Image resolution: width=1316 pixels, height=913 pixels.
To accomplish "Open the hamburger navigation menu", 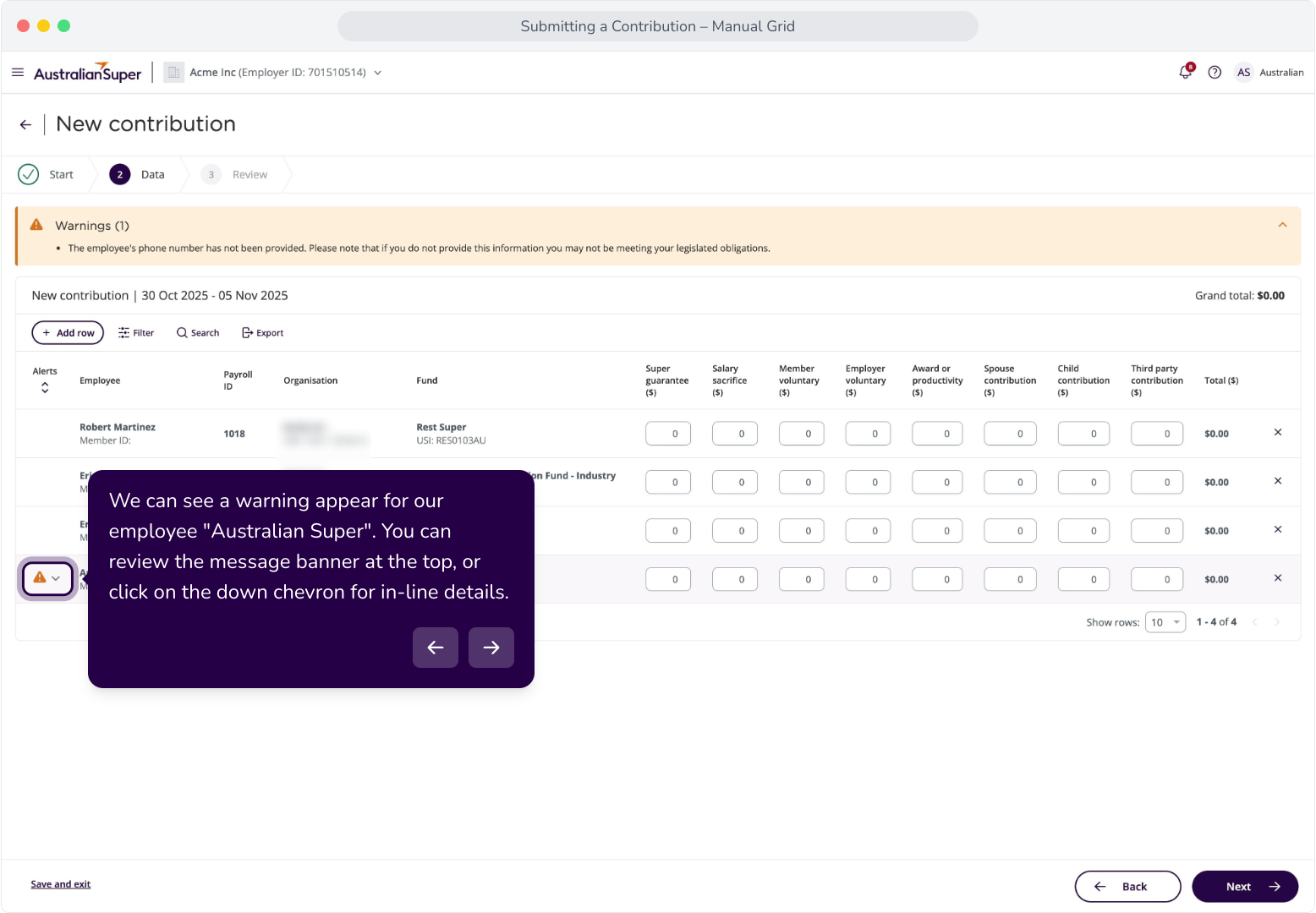I will [18, 73].
